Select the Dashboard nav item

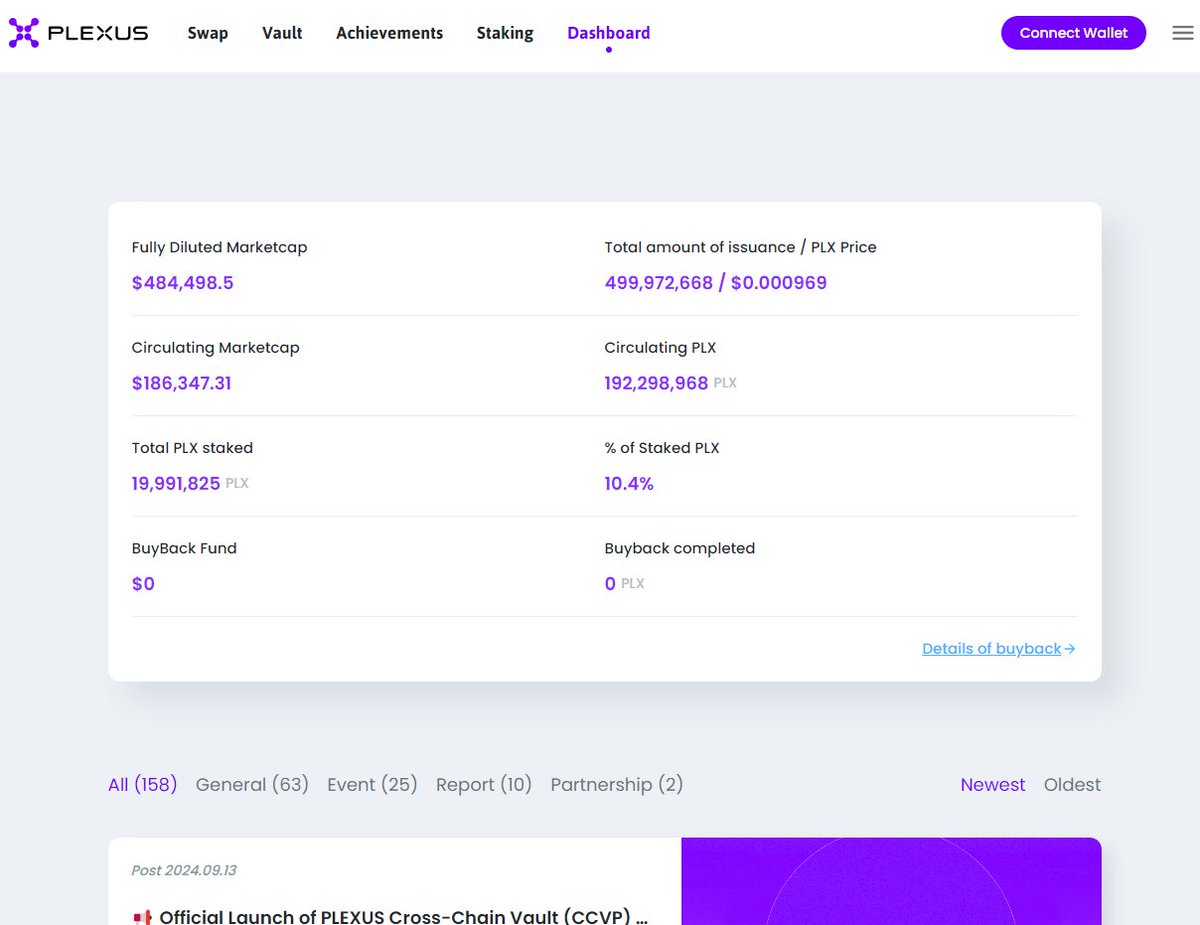point(608,33)
